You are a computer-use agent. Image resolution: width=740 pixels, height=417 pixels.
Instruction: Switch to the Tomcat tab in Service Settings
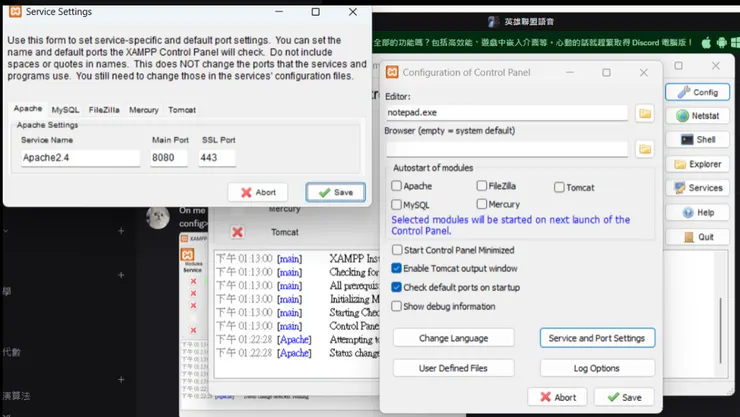pyautogui.click(x=182, y=110)
